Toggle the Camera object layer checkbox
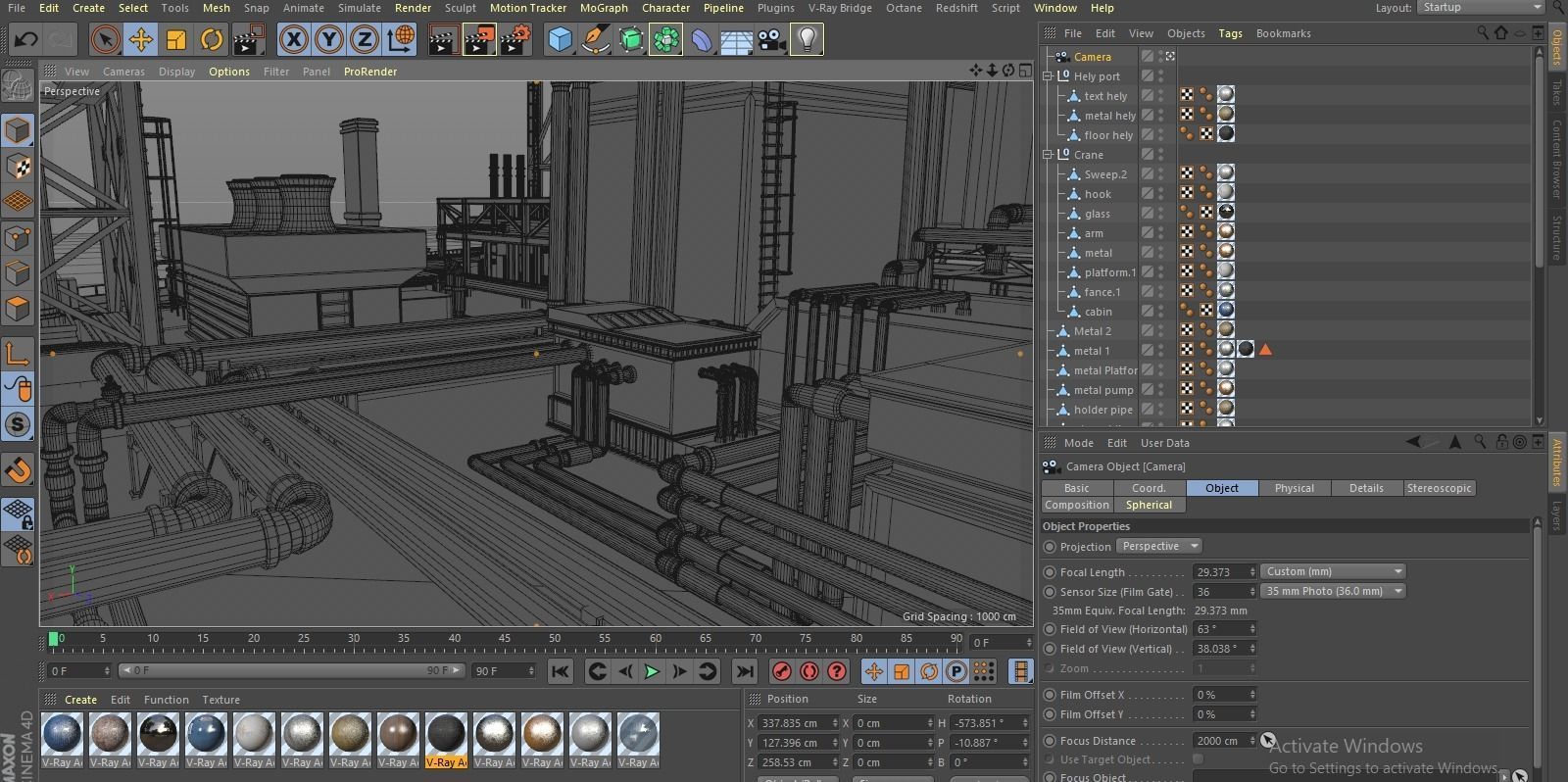1568x782 pixels. coord(1147,57)
